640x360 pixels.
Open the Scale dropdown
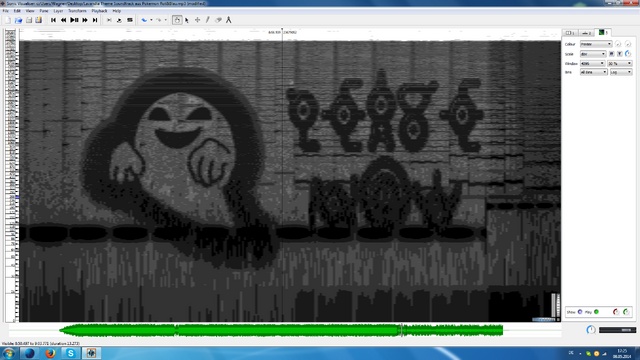tap(593, 54)
